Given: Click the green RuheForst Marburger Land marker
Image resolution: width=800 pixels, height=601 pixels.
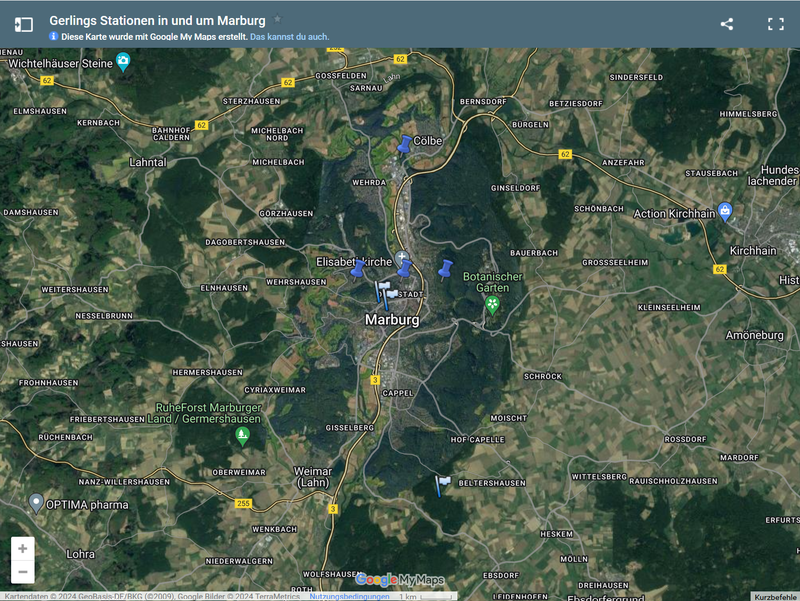Looking at the screenshot, I should [243, 437].
